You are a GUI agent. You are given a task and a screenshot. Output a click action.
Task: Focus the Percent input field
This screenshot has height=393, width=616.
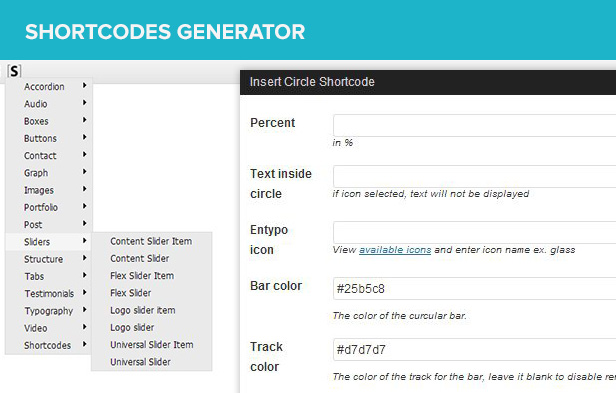[475, 125]
